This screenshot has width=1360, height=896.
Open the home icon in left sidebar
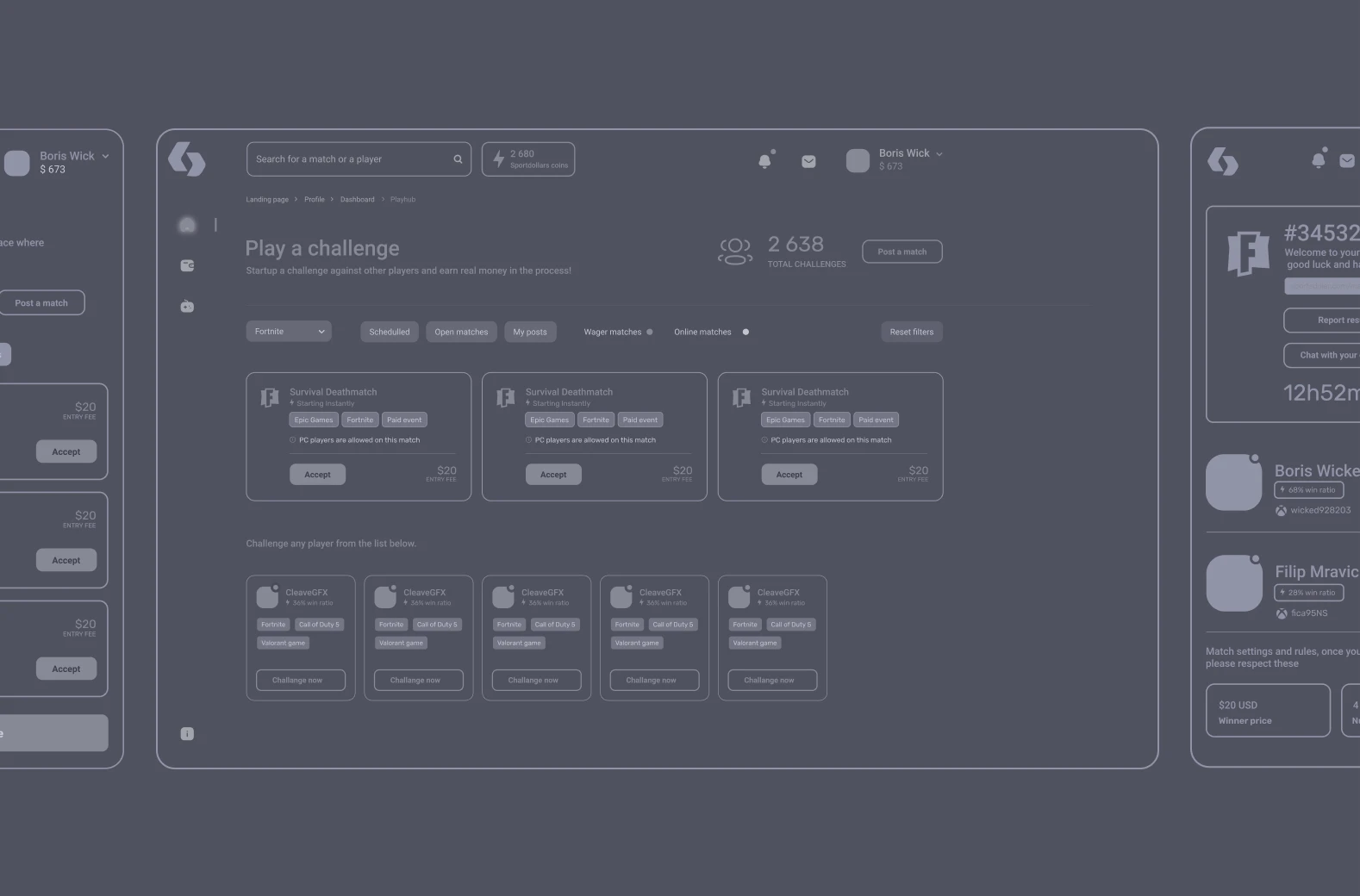187,225
